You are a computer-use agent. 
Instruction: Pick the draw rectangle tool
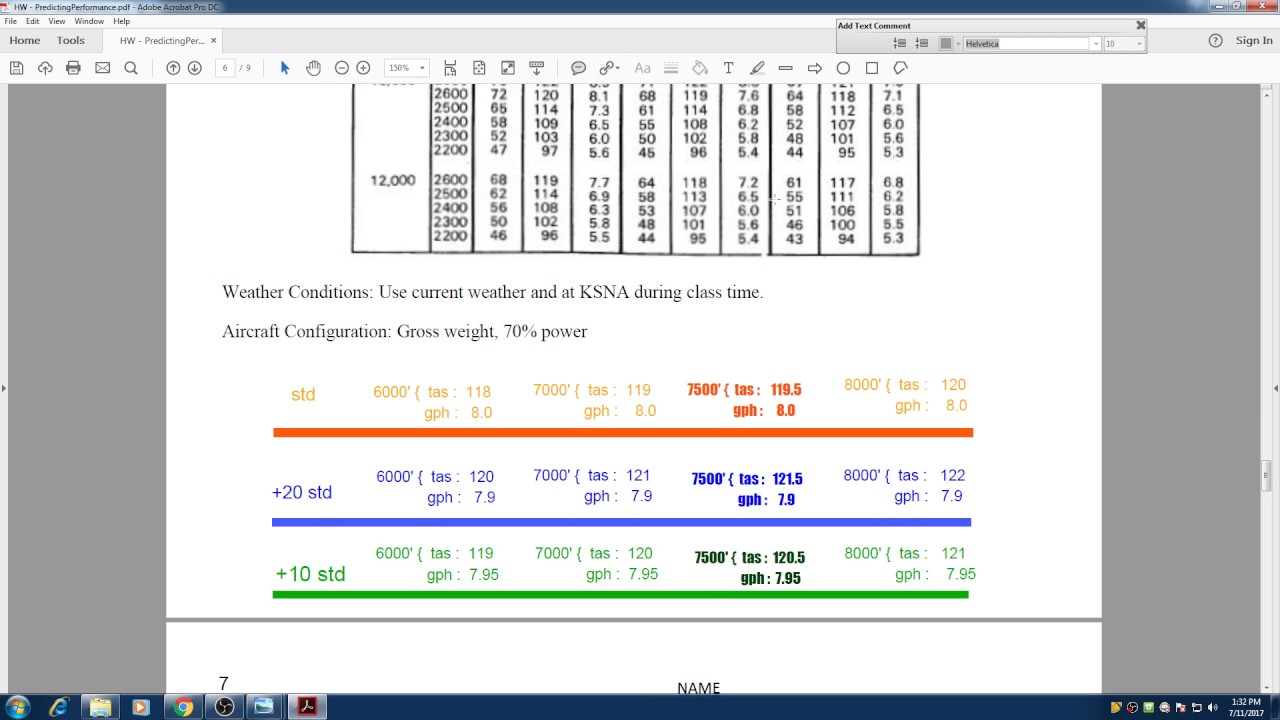tap(872, 68)
